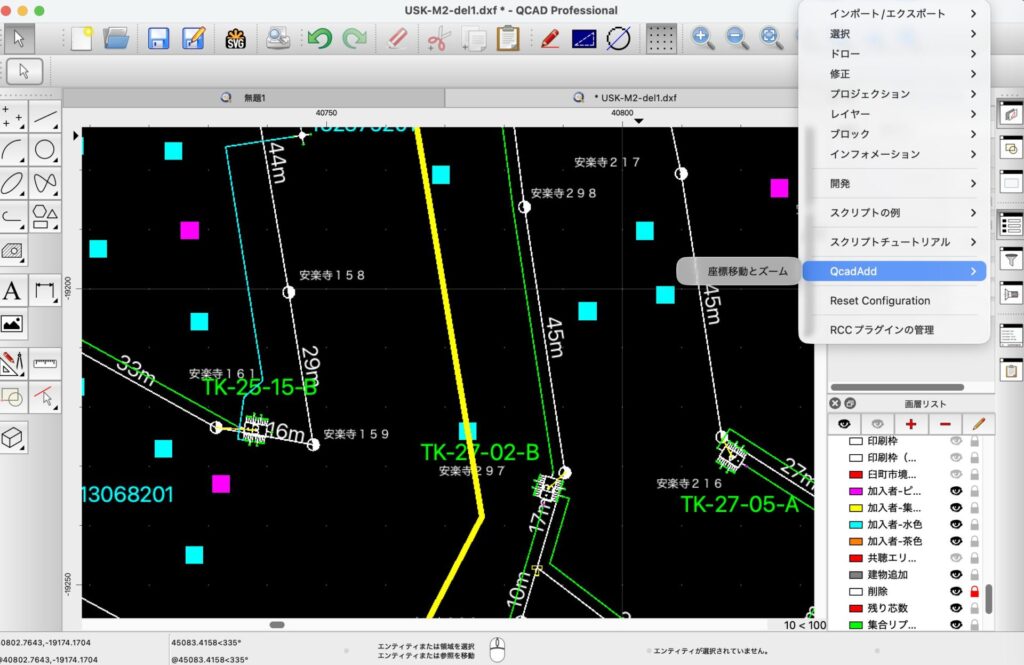Image resolution: width=1024 pixels, height=665 pixels.
Task: Select the Text tool A icon
Action: [13, 290]
